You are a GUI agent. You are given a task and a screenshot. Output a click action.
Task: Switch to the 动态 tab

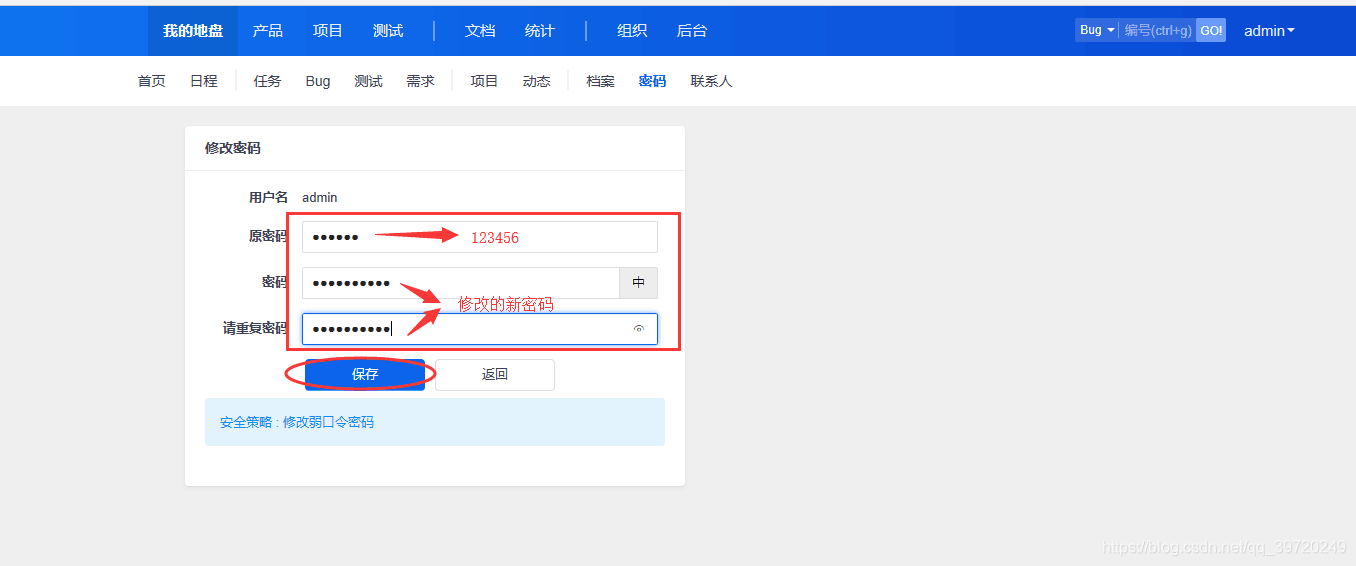tap(537, 81)
